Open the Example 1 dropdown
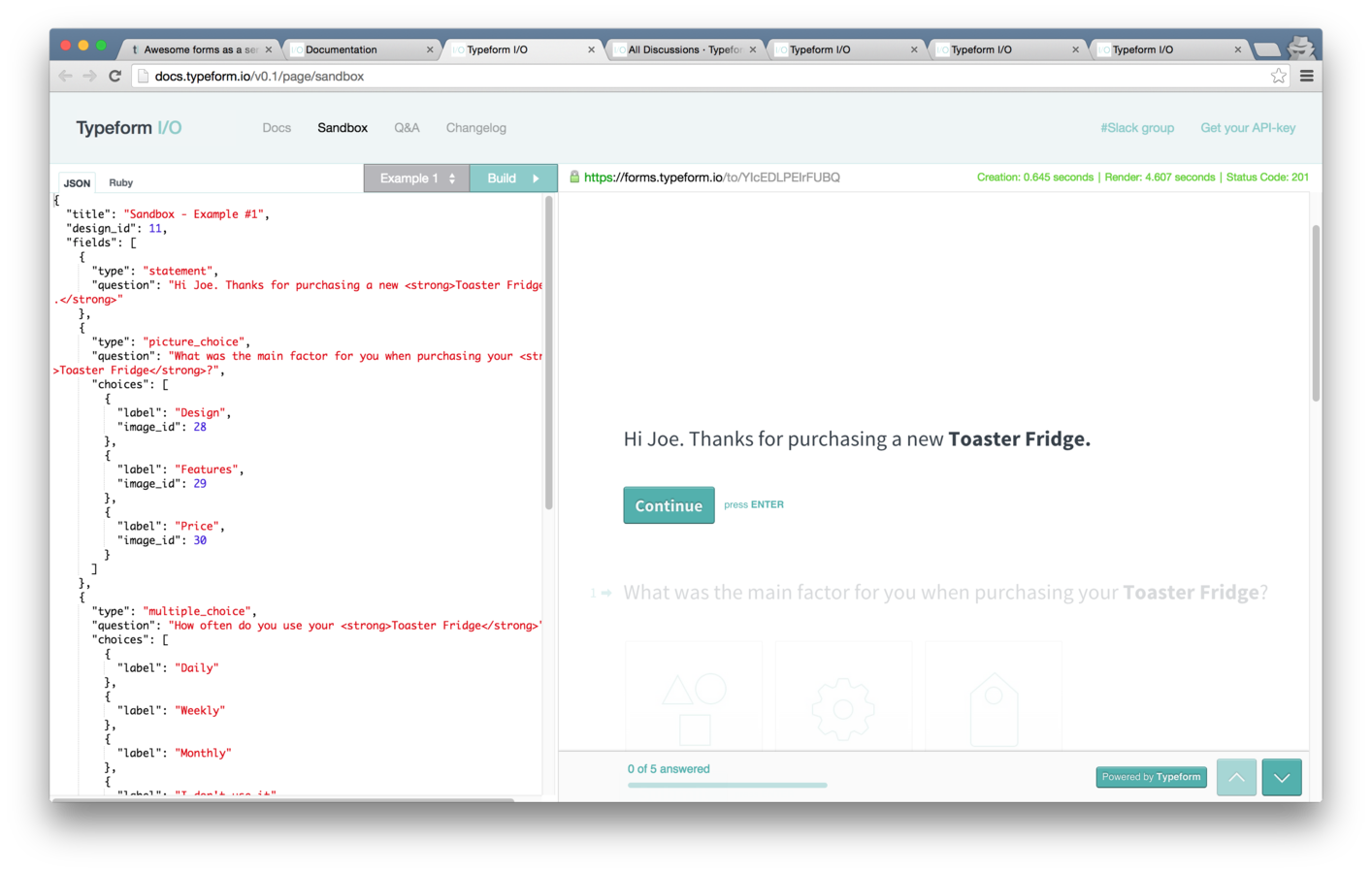Viewport: 1372px width, 873px height. (416, 178)
